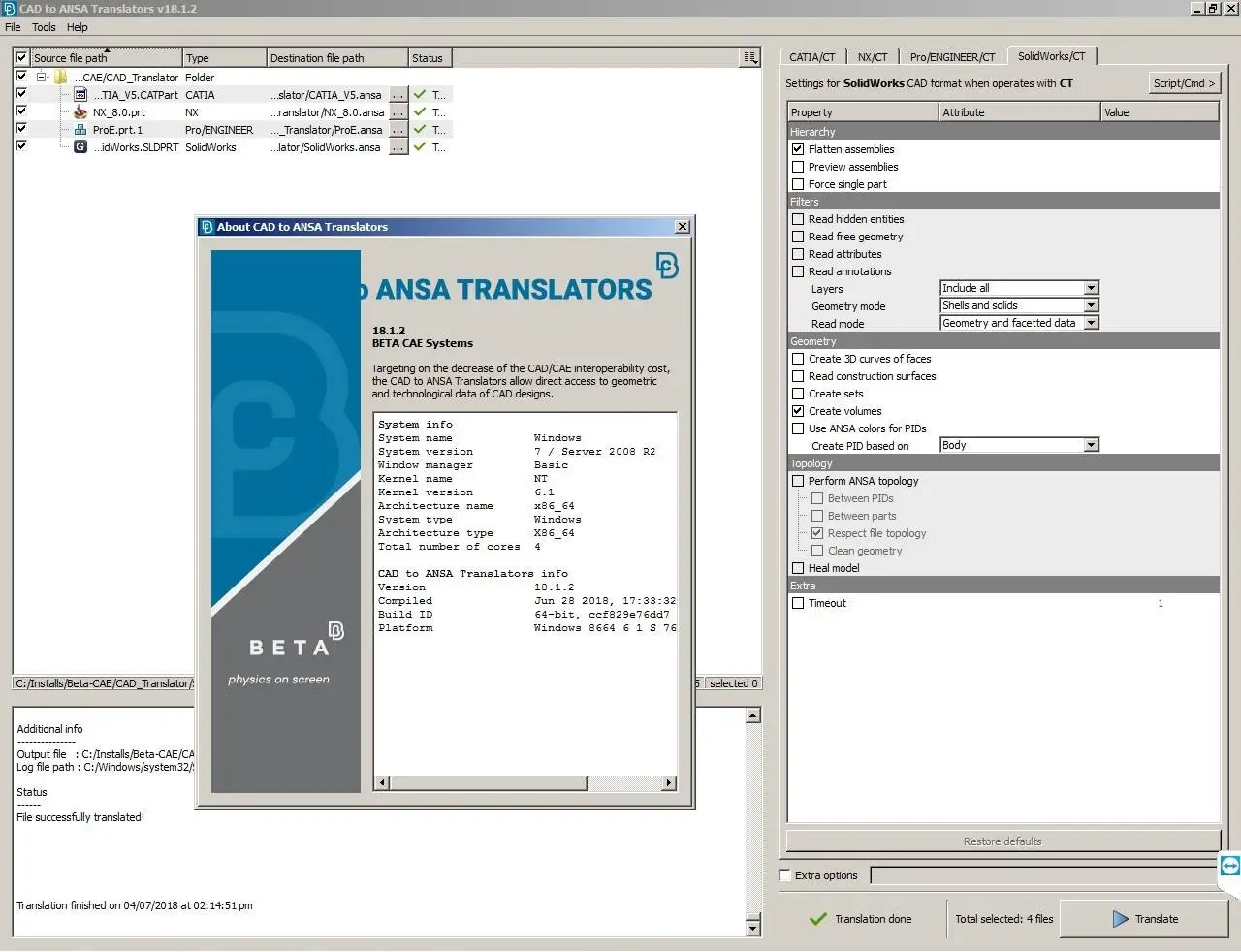
Task: Enable Preview assemblies
Action: pyautogui.click(x=798, y=167)
